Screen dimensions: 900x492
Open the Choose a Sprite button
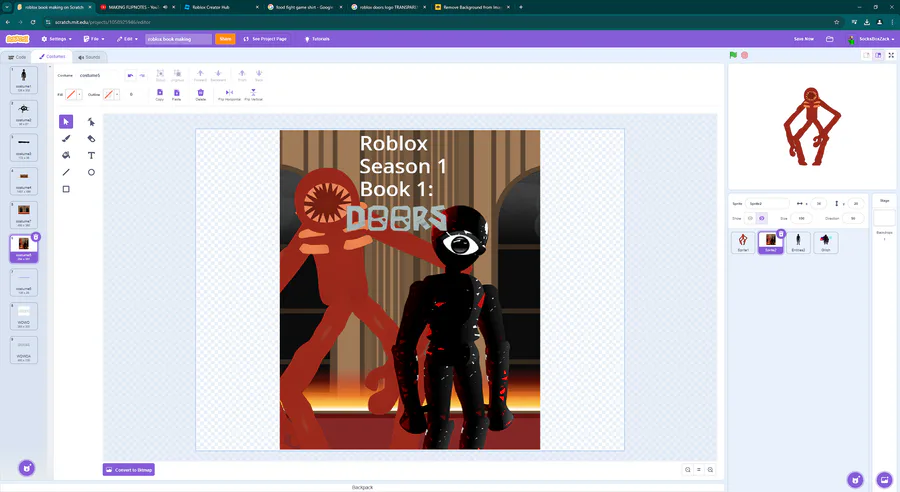pyautogui.click(x=855, y=479)
